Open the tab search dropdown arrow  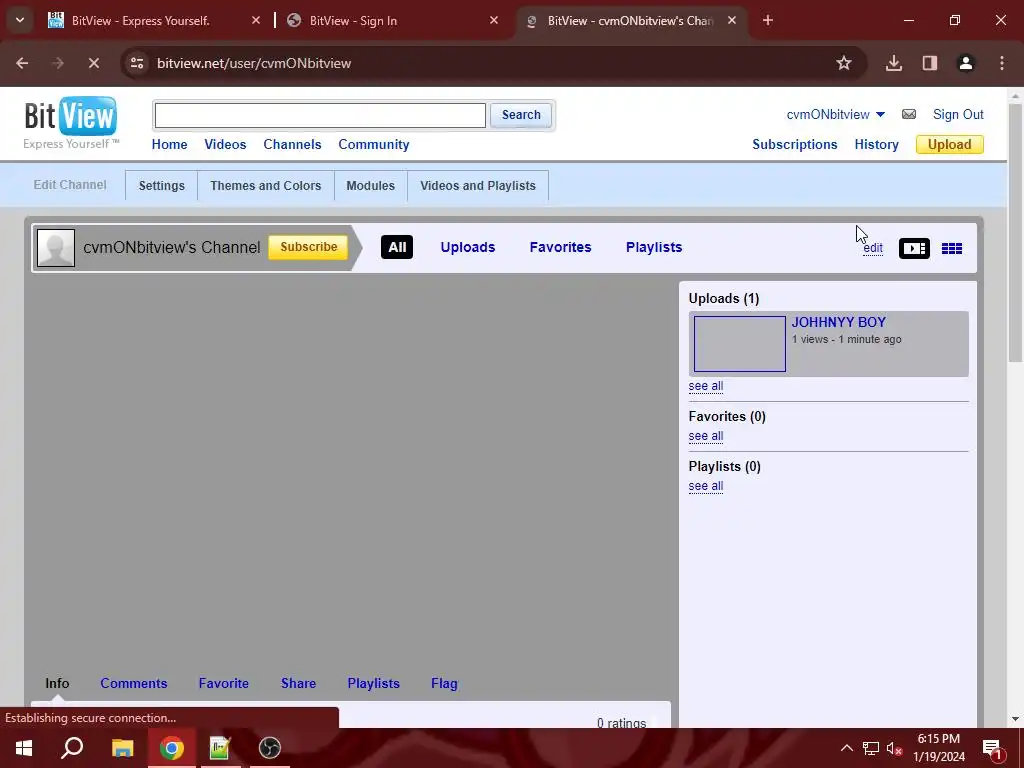[20, 20]
